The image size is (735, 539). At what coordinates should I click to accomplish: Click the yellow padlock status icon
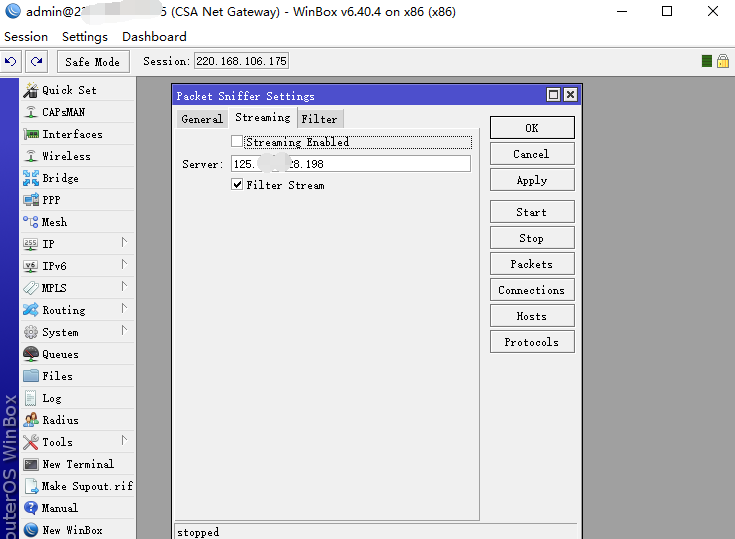(x=723, y=61)
